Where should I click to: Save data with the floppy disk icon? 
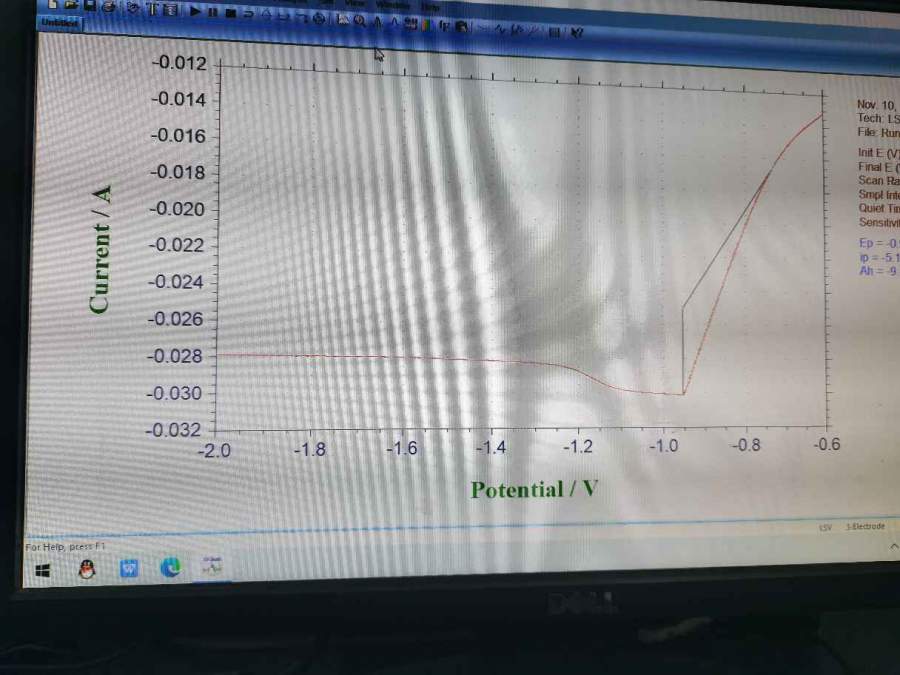coord(88,6)
